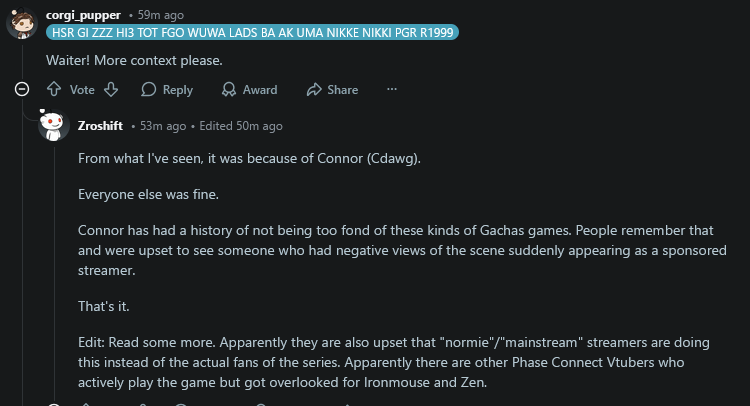Click the "Everyone else was fine." paragraph
The height and width of the screenshot is (406, 750).
pos(148,194)
